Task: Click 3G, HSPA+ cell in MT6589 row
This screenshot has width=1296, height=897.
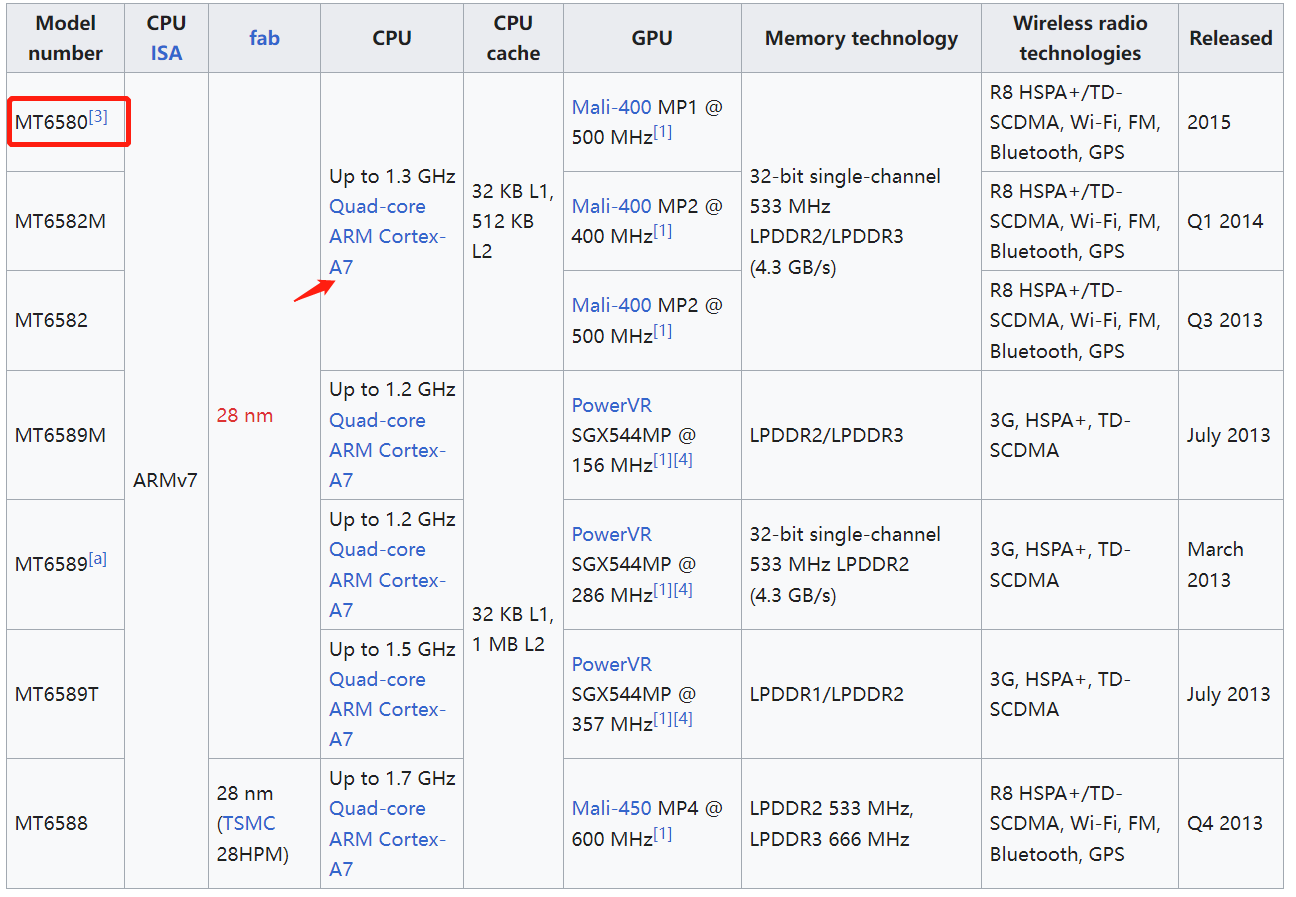Action: (1080, 564)
